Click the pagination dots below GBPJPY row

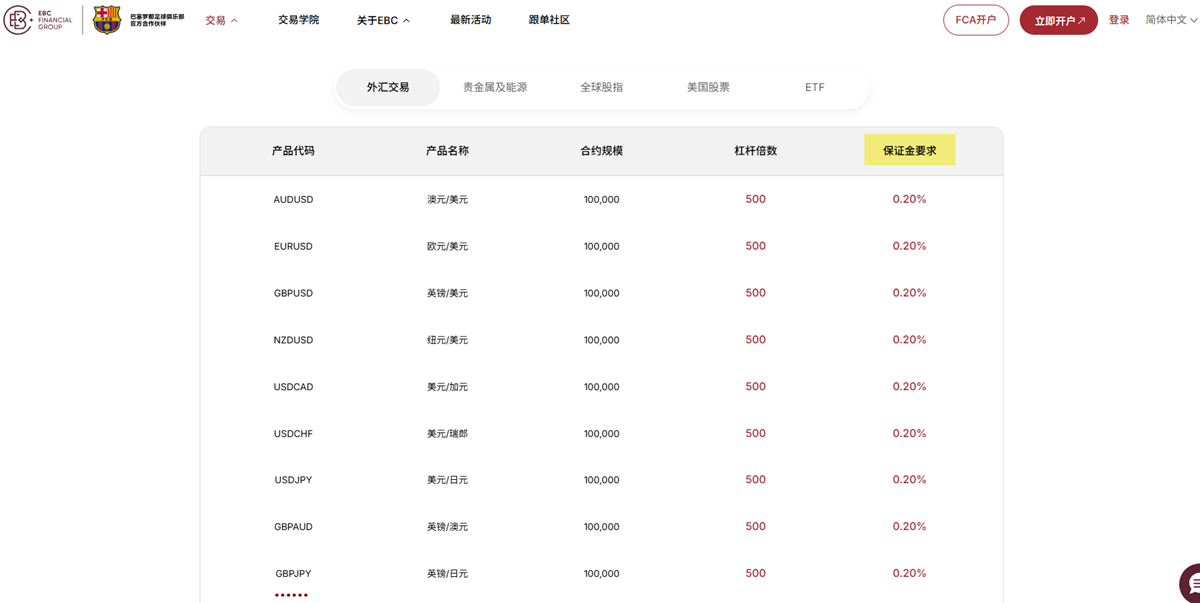click(x=291, y=595)
